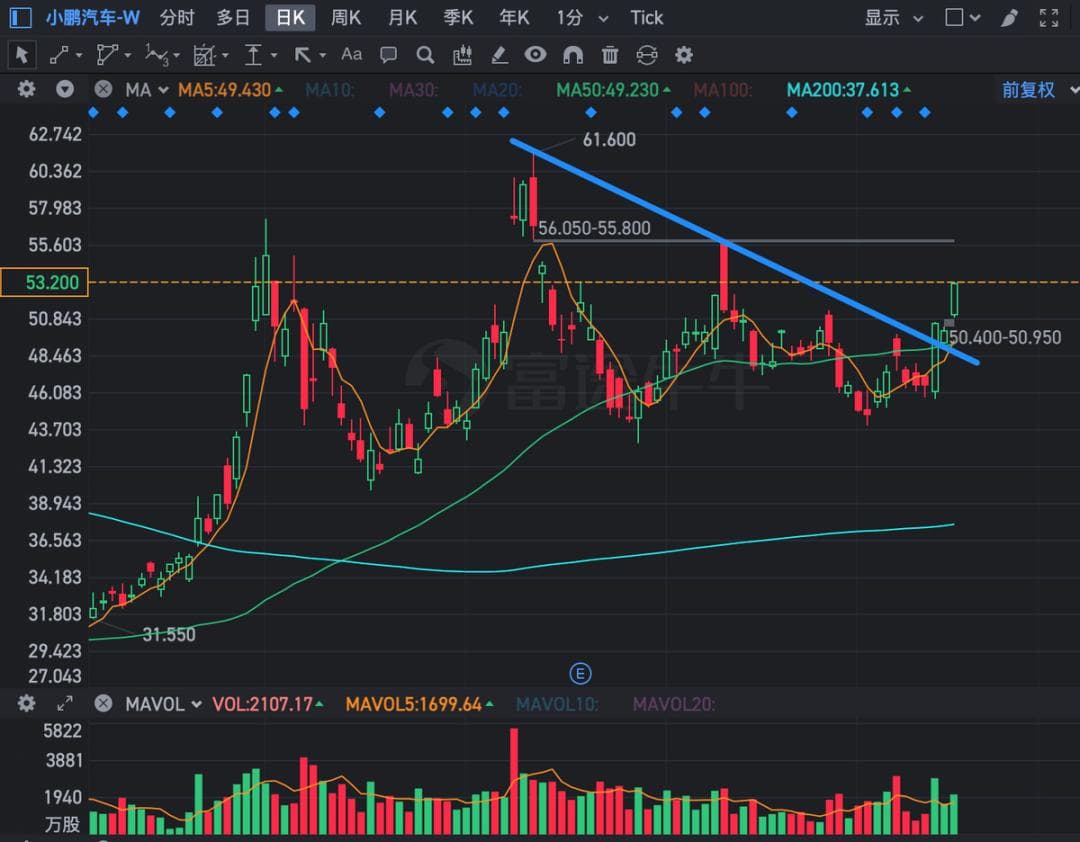This screenshot has height=842, width=1080.
Task: Click the eraser pencil tool
Action: [499, 54]
